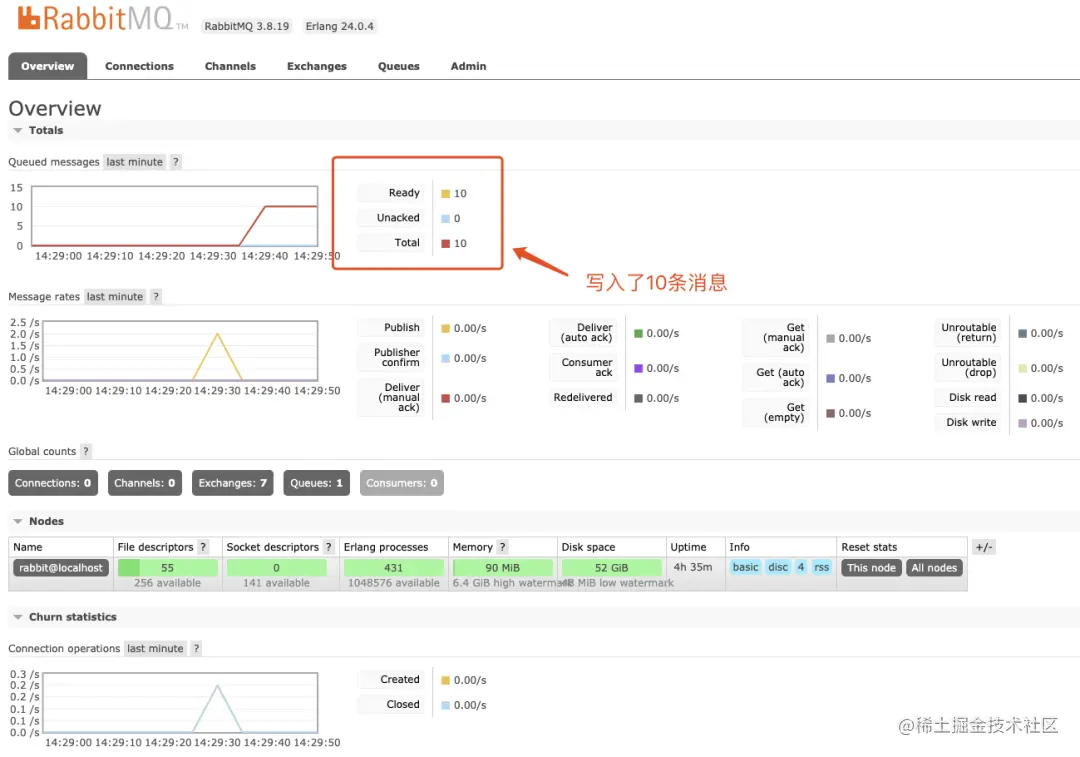Switch to the Channels tab
The width and height of the screenshot is (1080, 757).
(x=230, y=66)
